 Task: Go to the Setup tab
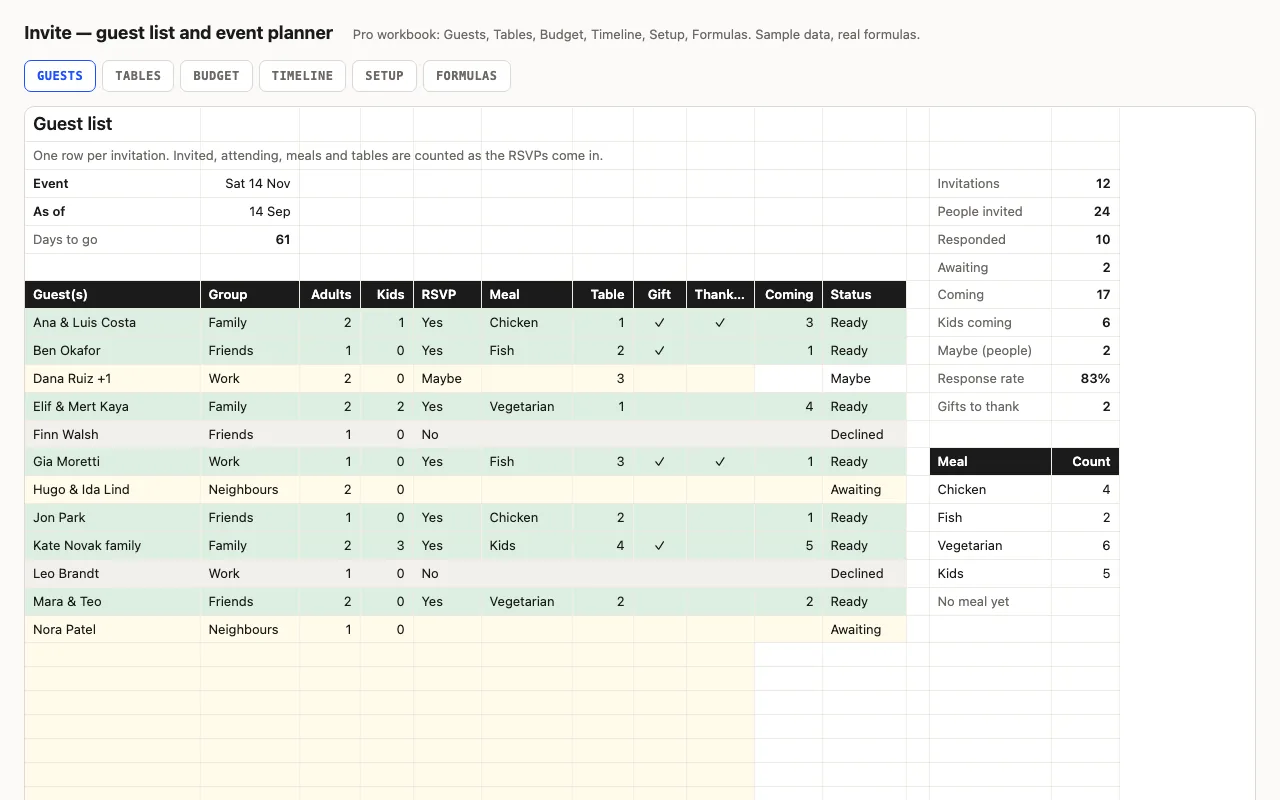pyautogui.click(x=384, y=76)
